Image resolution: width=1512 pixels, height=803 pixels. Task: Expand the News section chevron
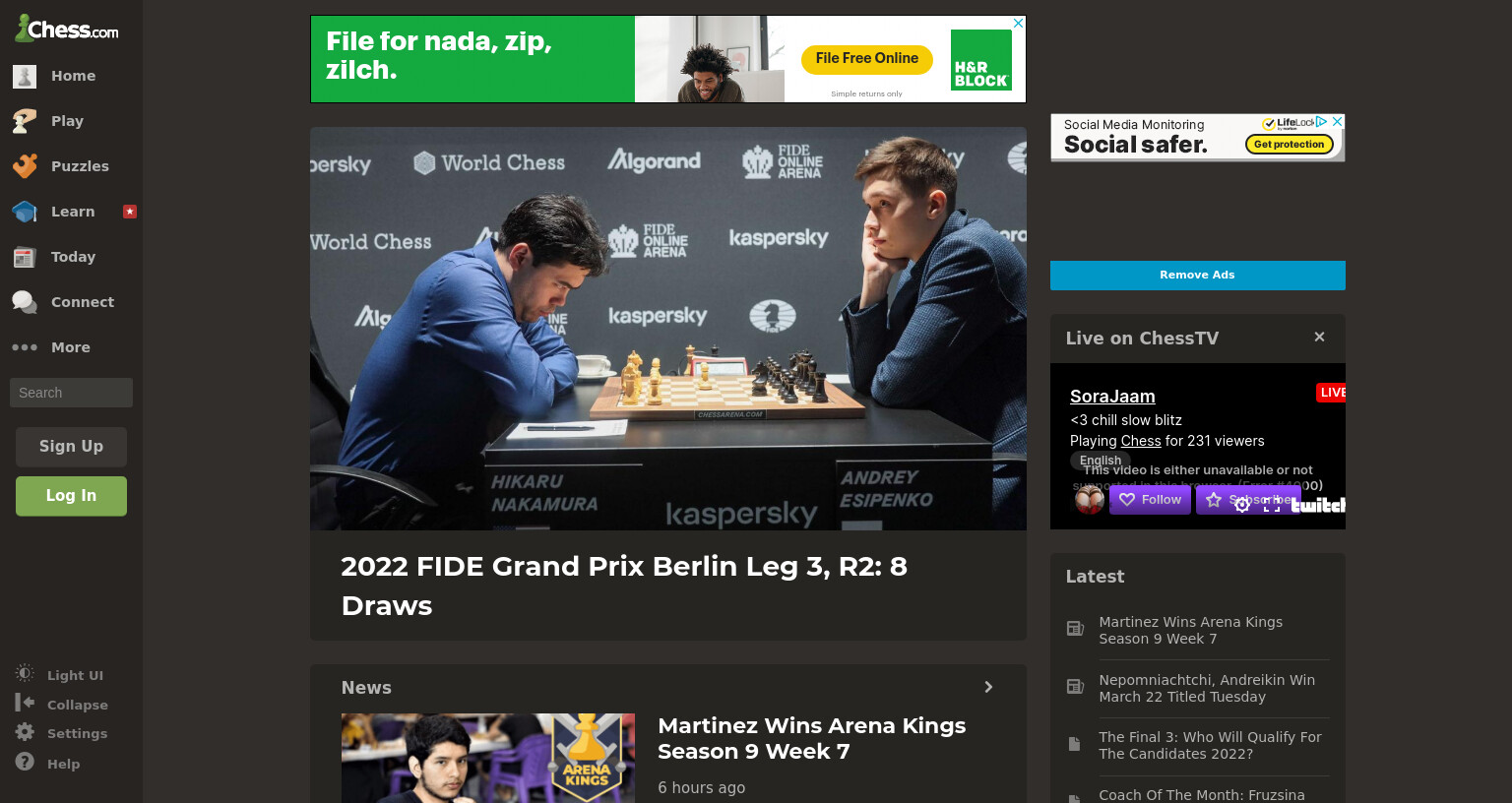[988, 687]
